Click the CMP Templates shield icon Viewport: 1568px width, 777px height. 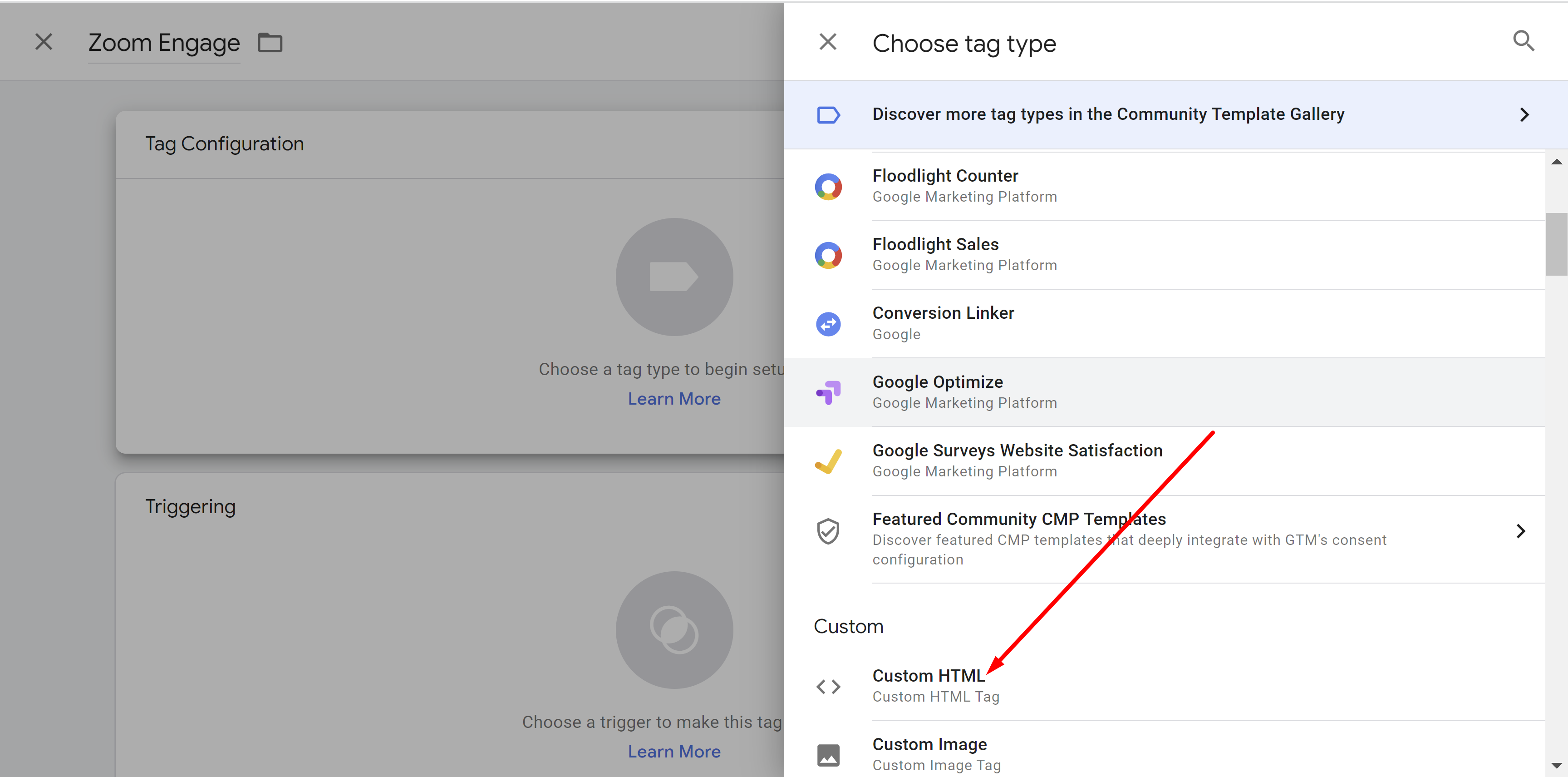pos(828,531)
